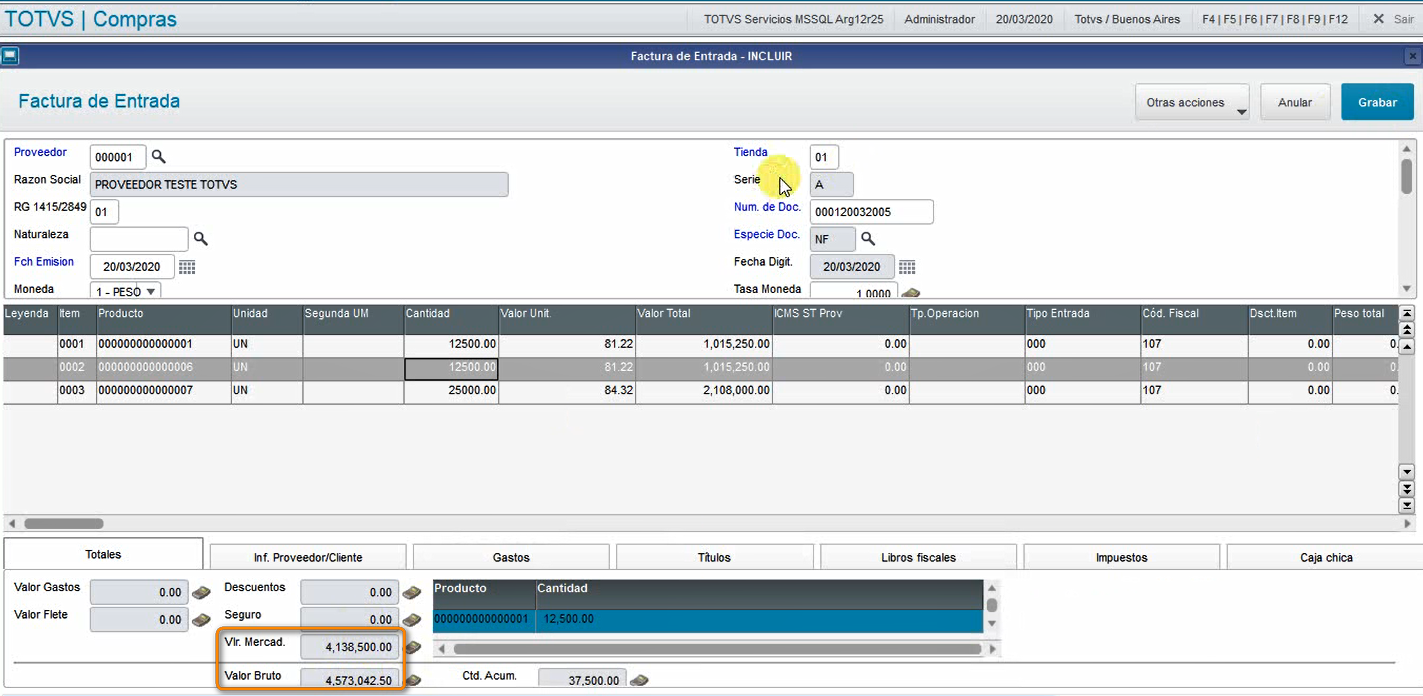Image resolution: width=1423 pixels, height=696 pixels.
Task: Open the Gastos tab
Action: point(511,557)
